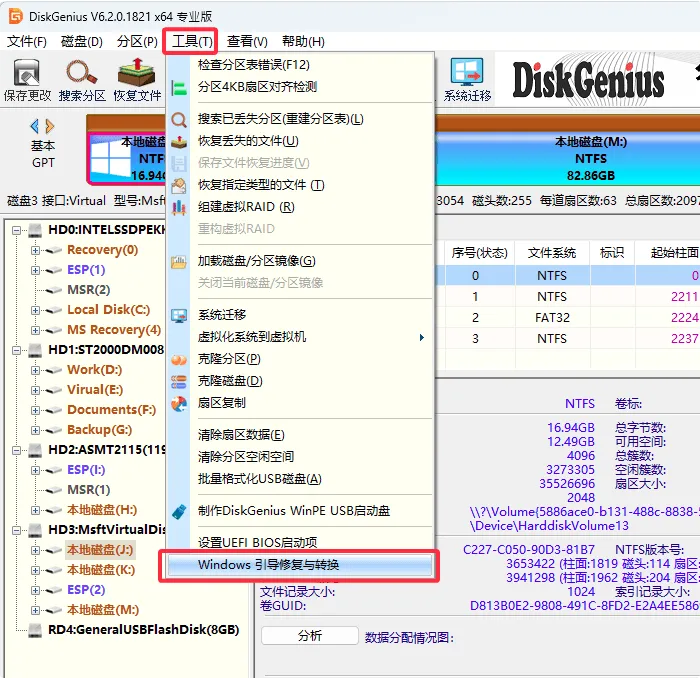Screen dimensions: 700x678
Task: Click the 搜索分区 magnifier toolbar icon
Action: [x=82, y=80]
